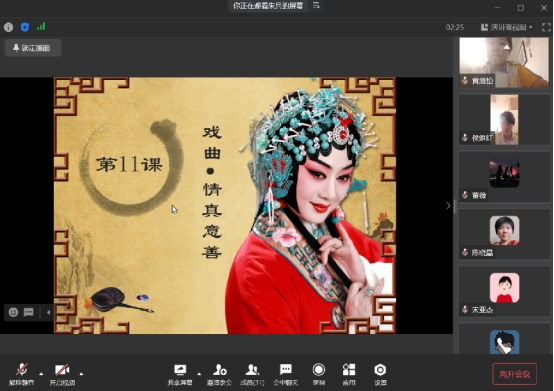Image resolution: width=554 pixels, height=391 pixels.
Task: Expand video options arrow beside camera
Action: pyautogui.click(x=81, y=374)
